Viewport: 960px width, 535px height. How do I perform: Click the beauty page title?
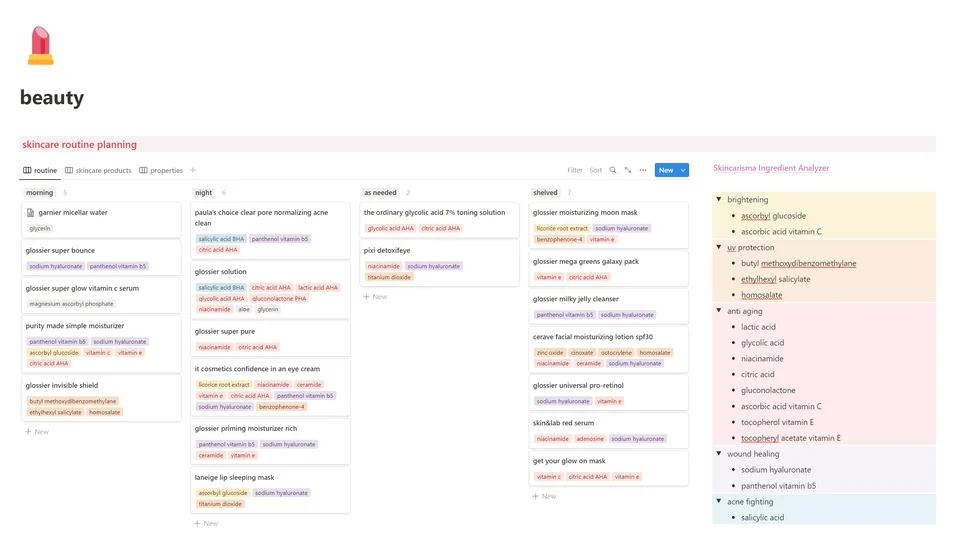(52, 97)
